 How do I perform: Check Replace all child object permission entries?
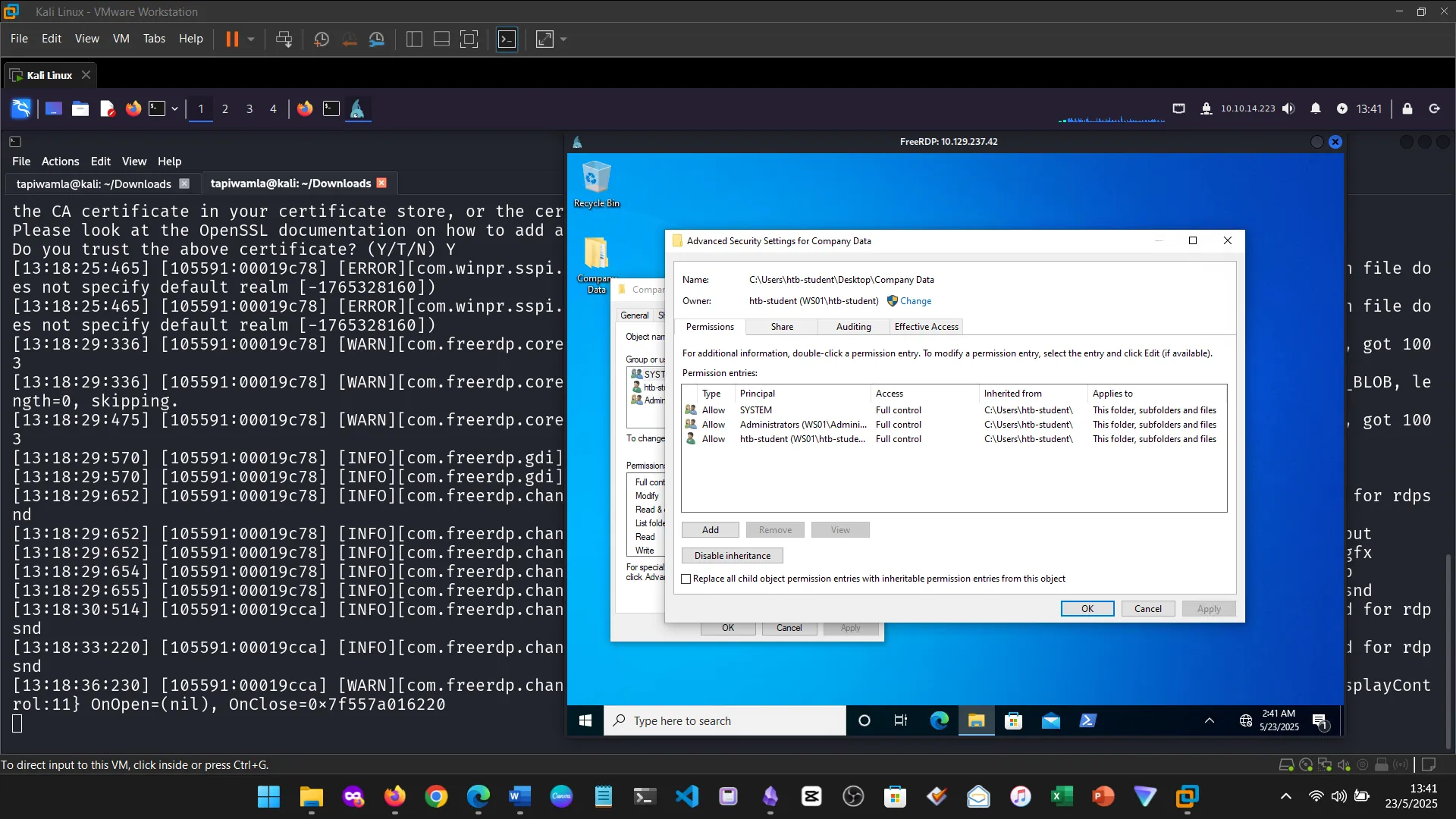(x=686, y=579)
